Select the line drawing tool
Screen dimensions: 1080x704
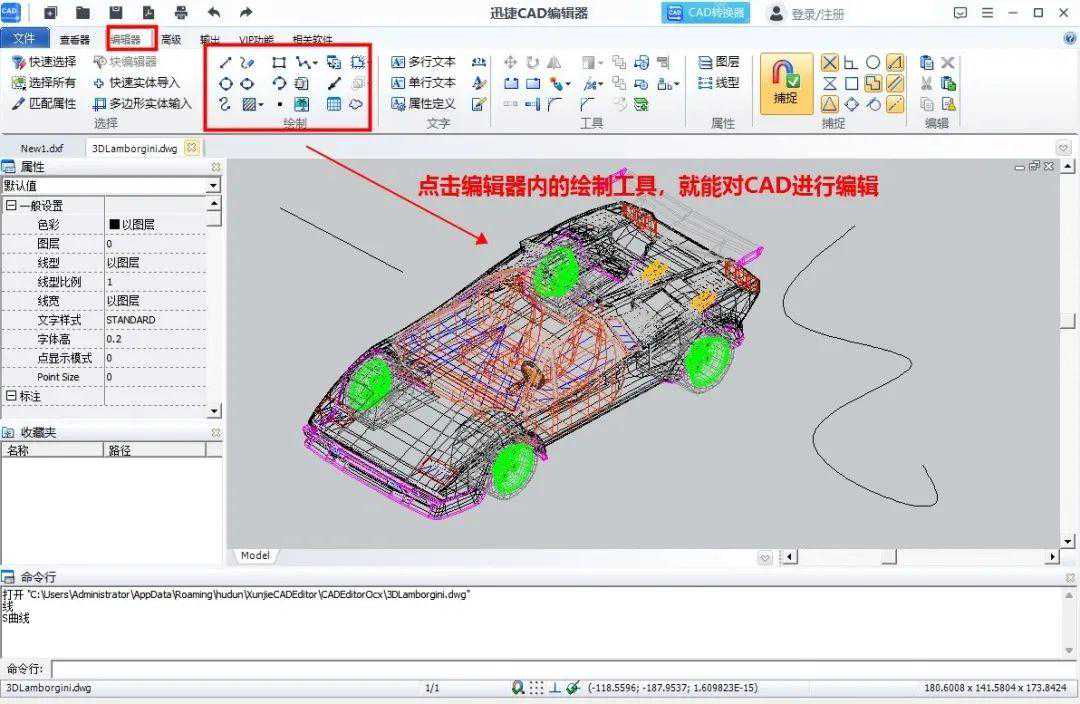tap(225, 63)
